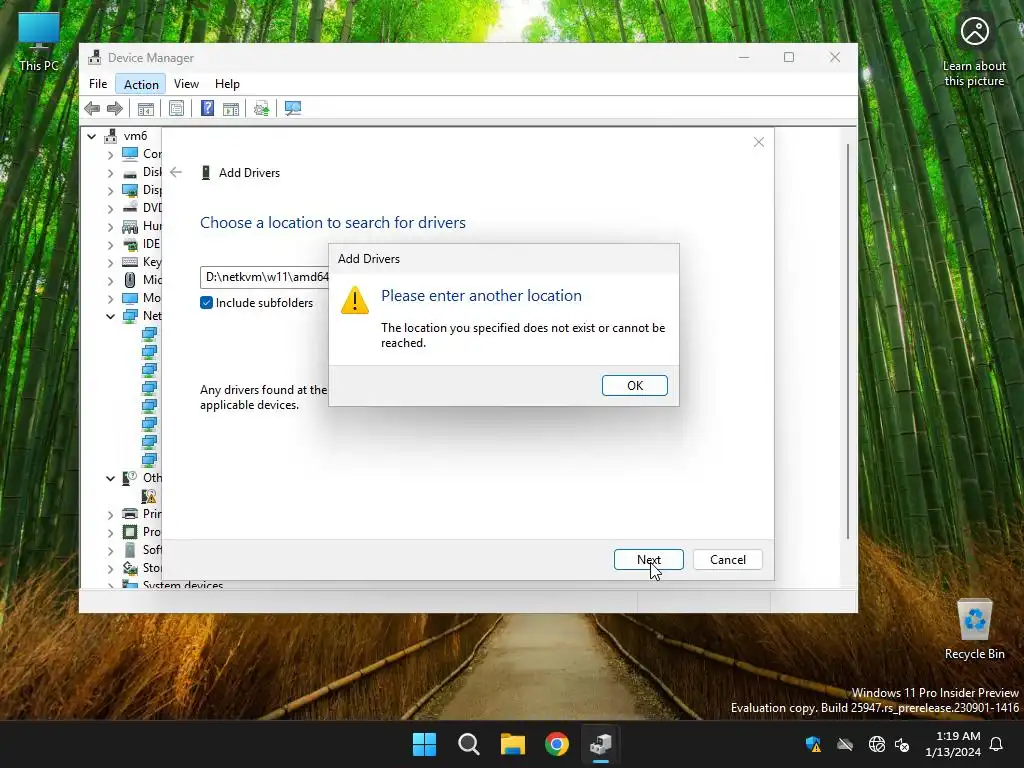1024x768 pixels.
Task: Click the back arrow in Add Drivers wizard
Action: (176, 172)
